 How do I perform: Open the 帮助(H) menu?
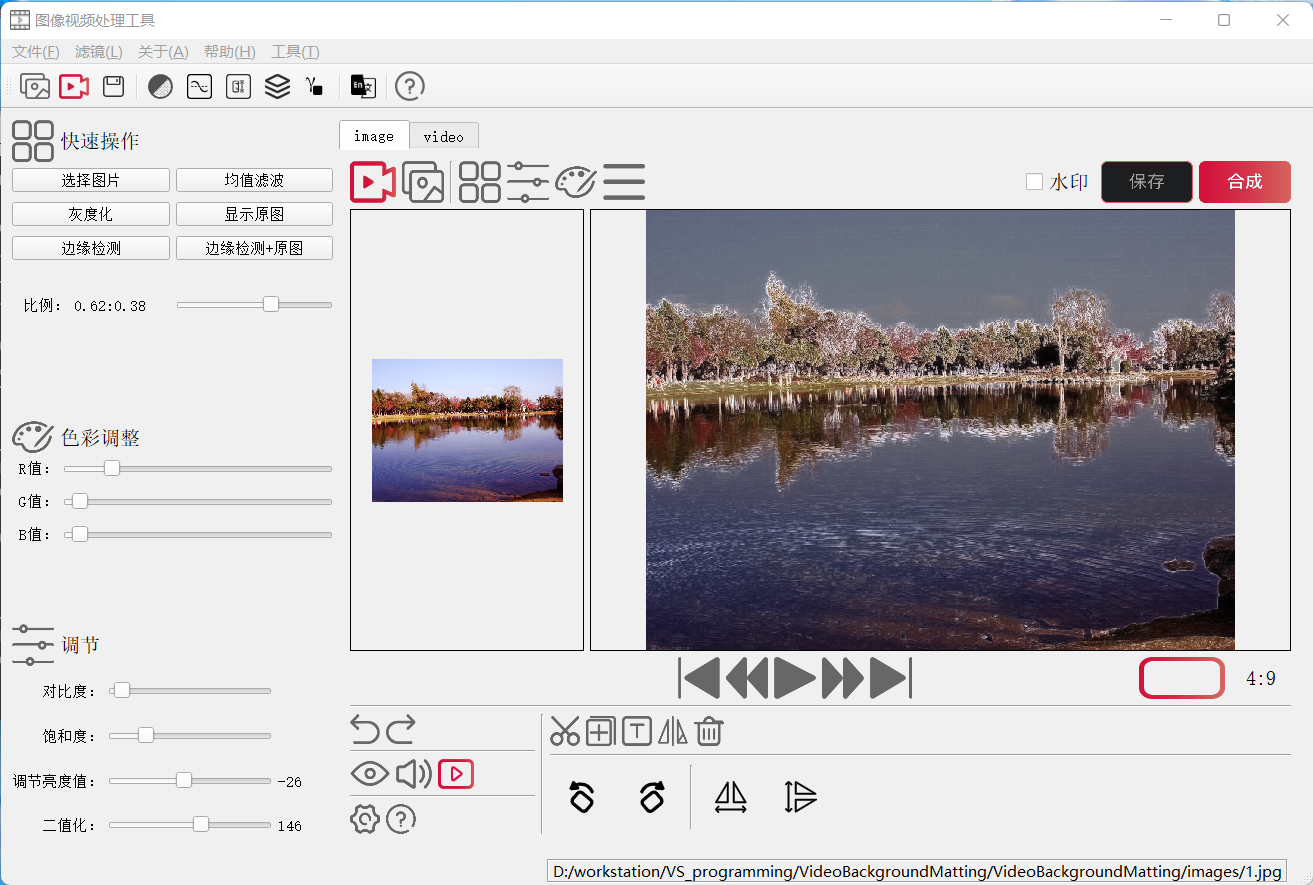229,52
